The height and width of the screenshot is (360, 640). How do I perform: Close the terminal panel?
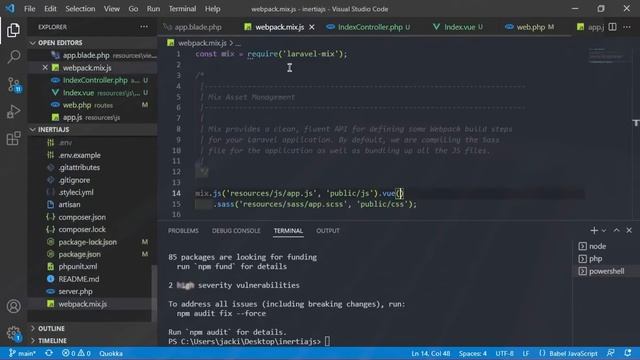[629, 231]
